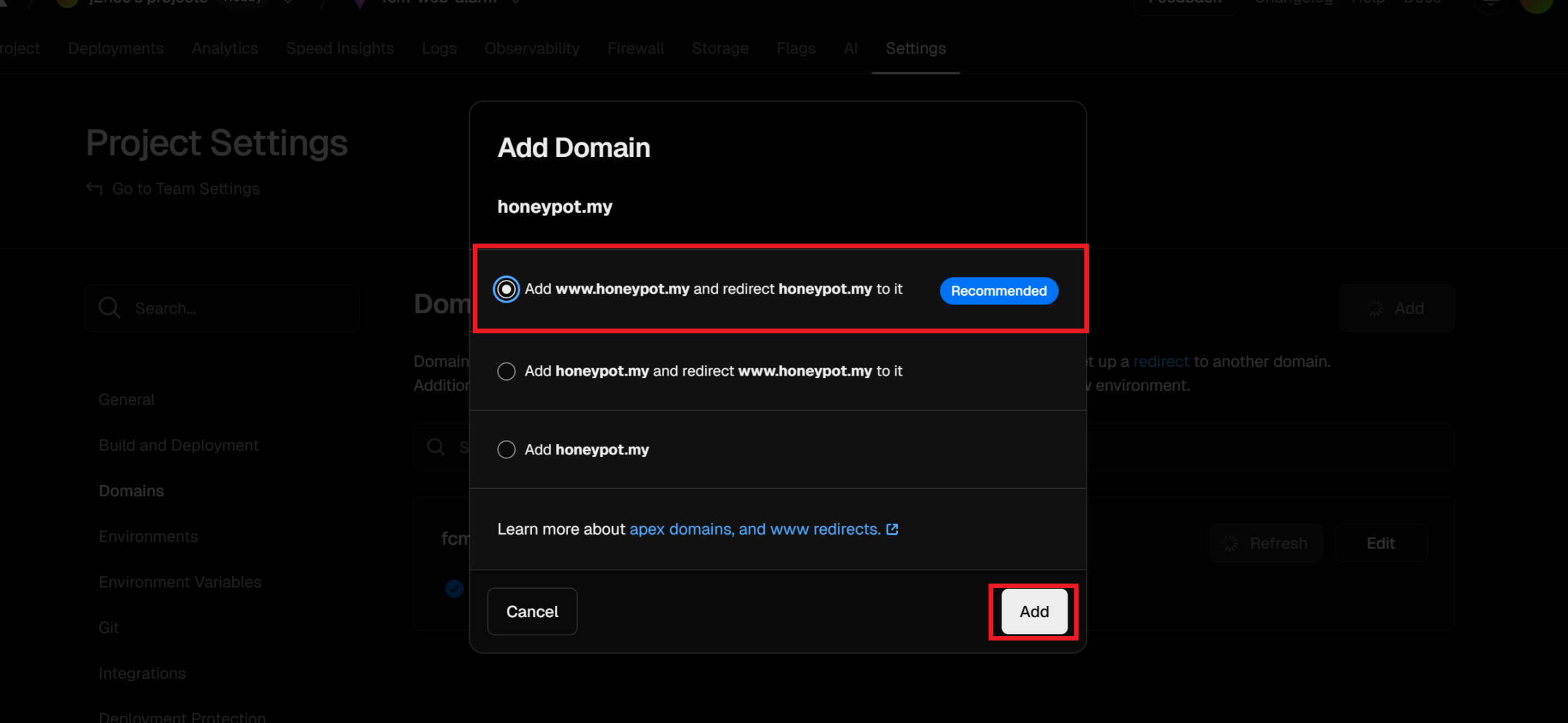
Task: Click the Edit button for the domain
Action: pos(1379,543)
